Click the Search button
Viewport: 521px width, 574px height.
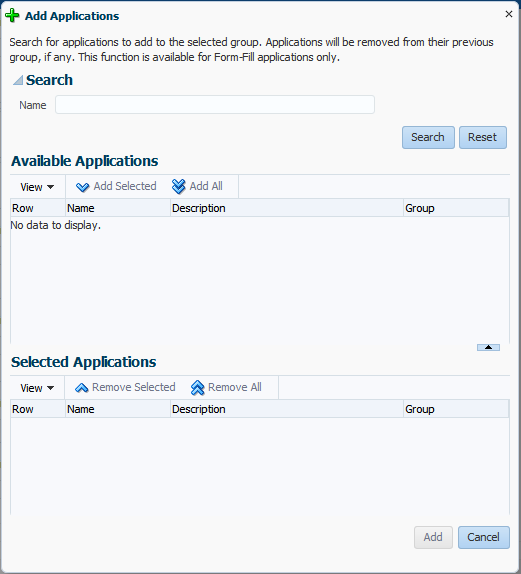pyautogui.click(x=428, y=137)
